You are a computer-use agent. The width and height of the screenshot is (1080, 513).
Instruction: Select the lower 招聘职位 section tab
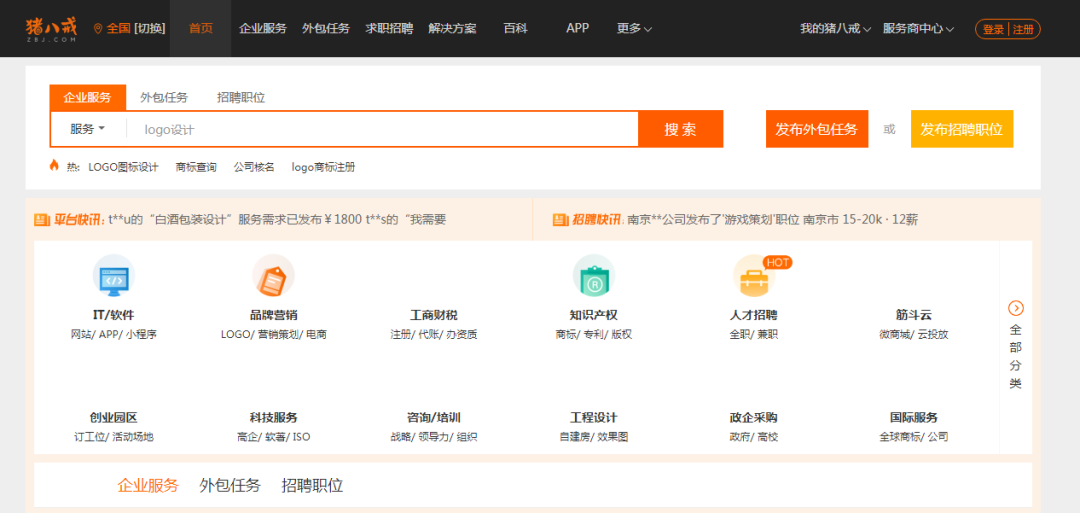coord(312,485)
